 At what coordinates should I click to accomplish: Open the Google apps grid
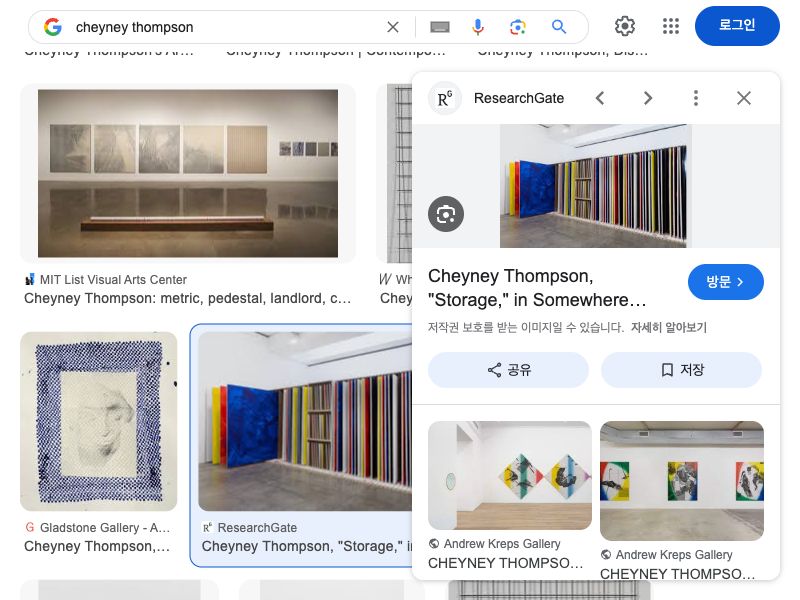click(670, 26)
